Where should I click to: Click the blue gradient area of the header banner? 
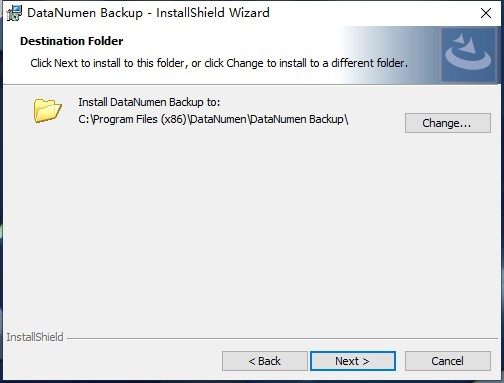390,55
